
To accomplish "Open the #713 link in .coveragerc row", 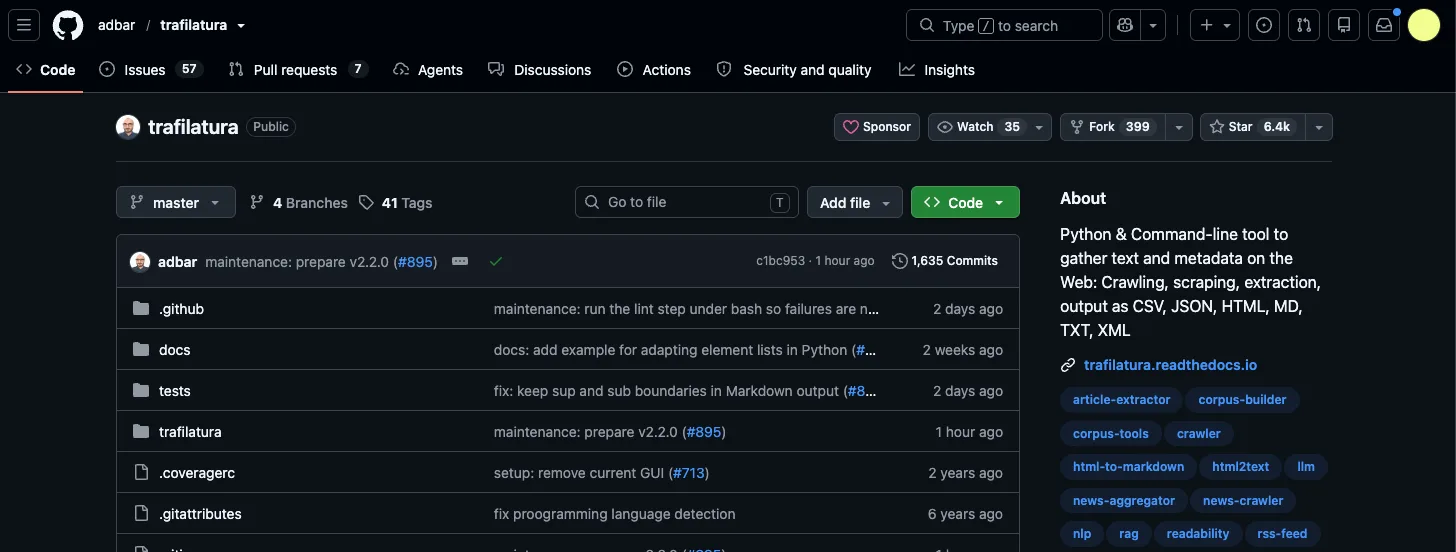I will pyautogui.click(x=689, y=473).
